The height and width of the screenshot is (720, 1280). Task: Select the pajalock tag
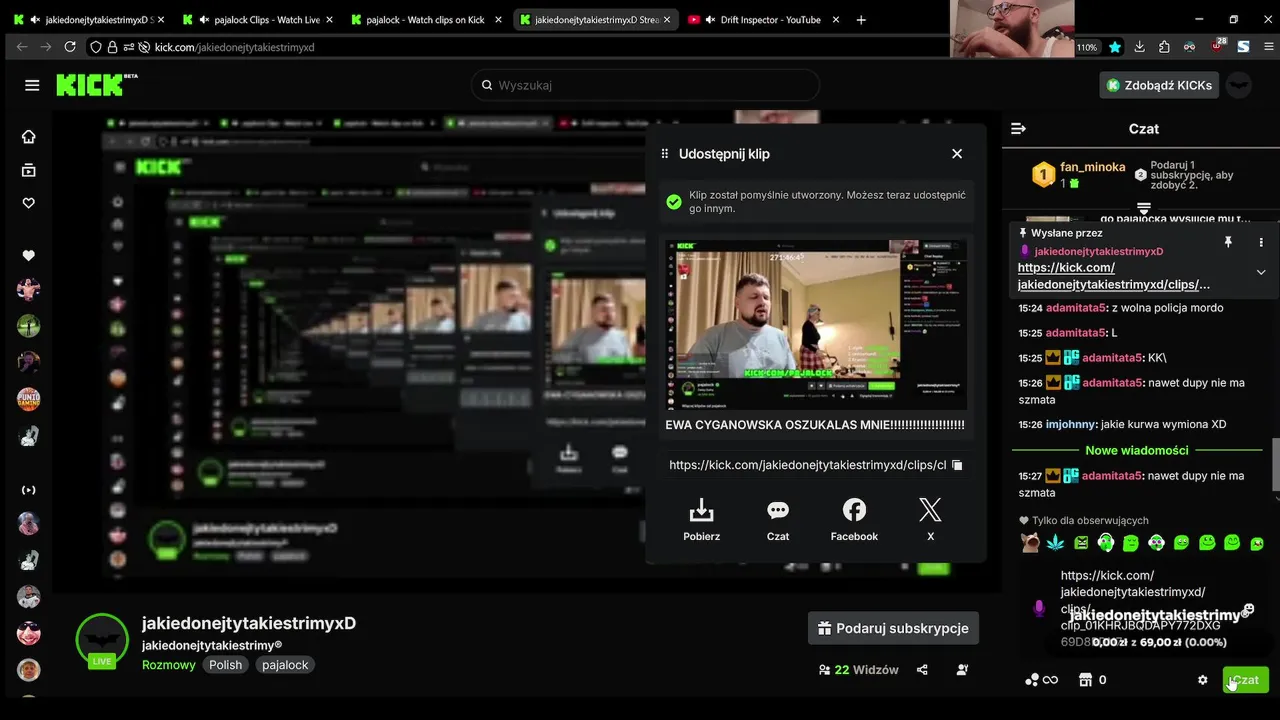click(285, 665)
